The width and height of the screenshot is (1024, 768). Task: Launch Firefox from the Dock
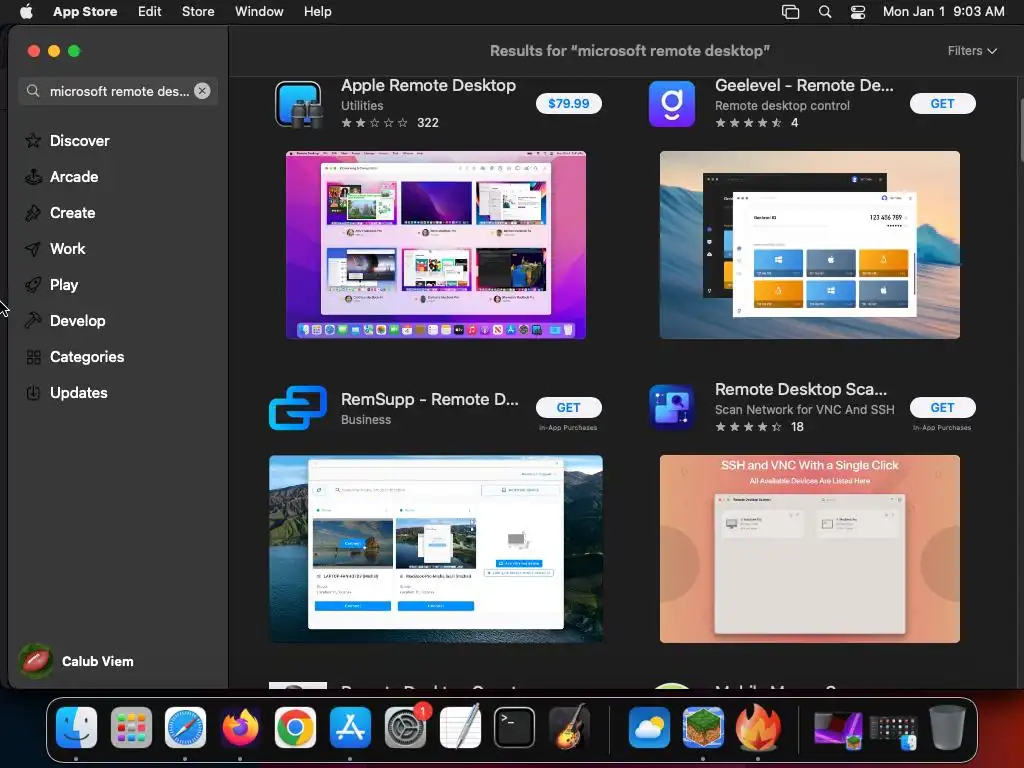240,728
